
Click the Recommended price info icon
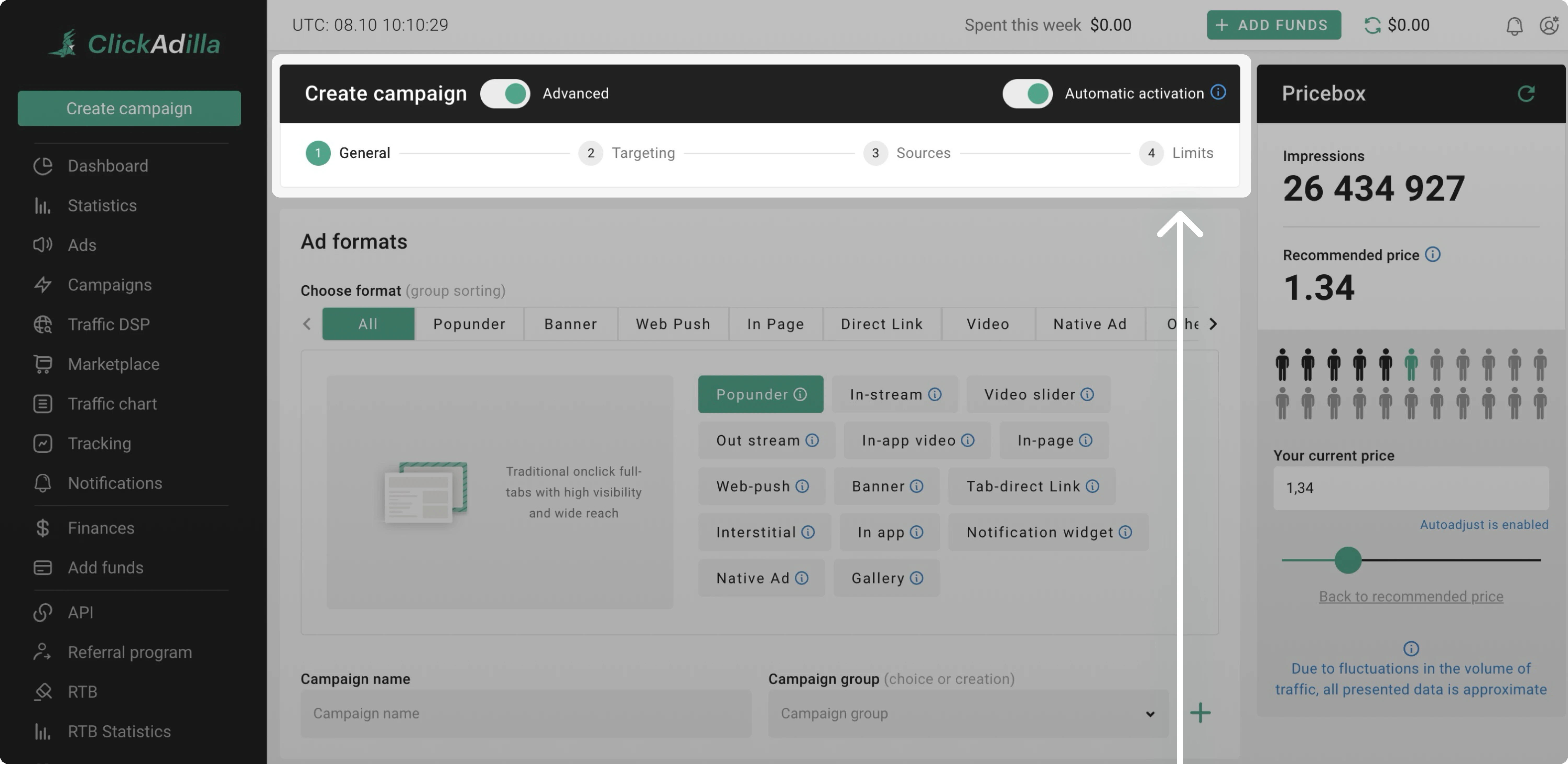pos(1432,254)
